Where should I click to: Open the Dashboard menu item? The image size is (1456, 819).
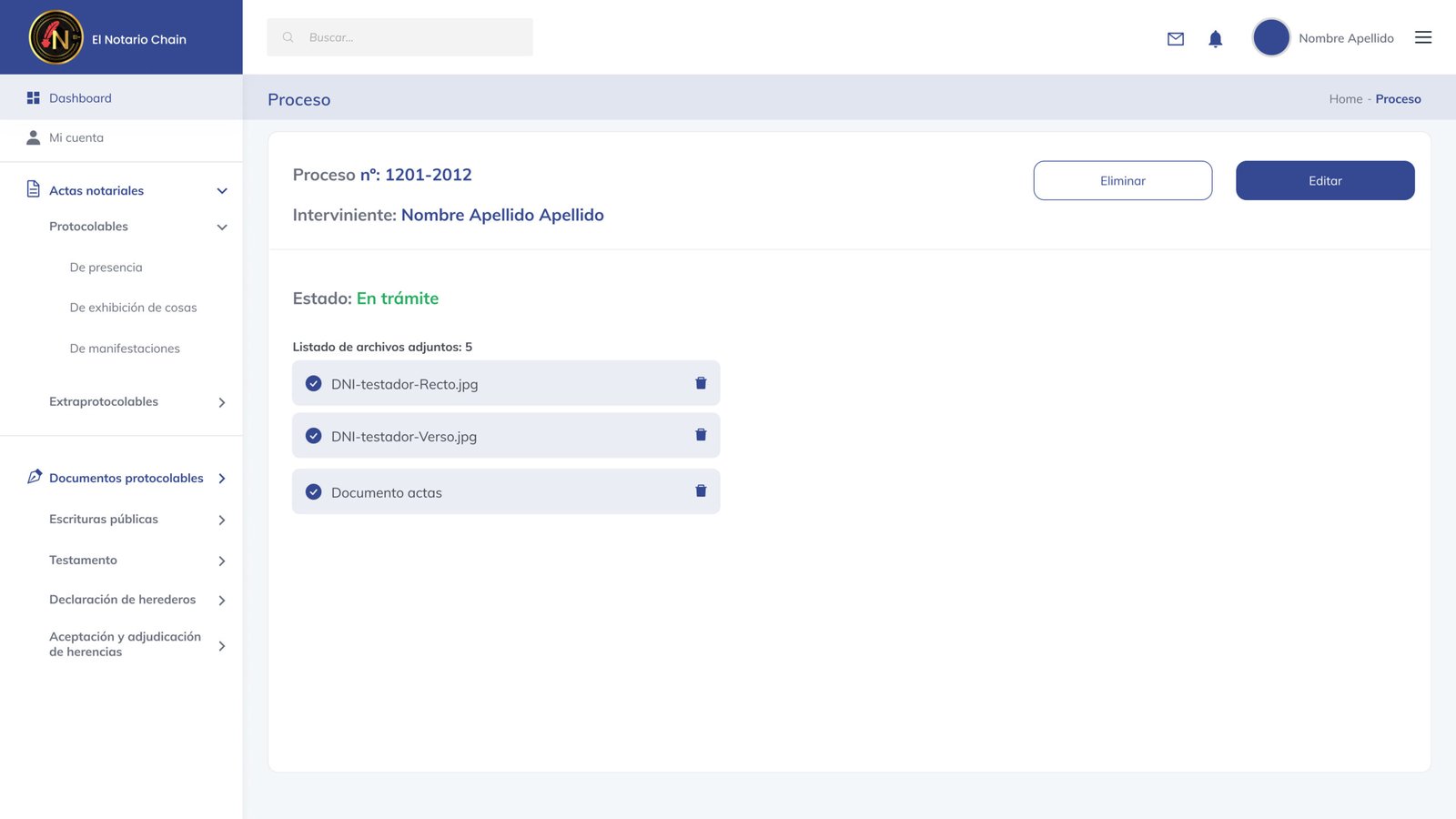[x=121, y=97]
